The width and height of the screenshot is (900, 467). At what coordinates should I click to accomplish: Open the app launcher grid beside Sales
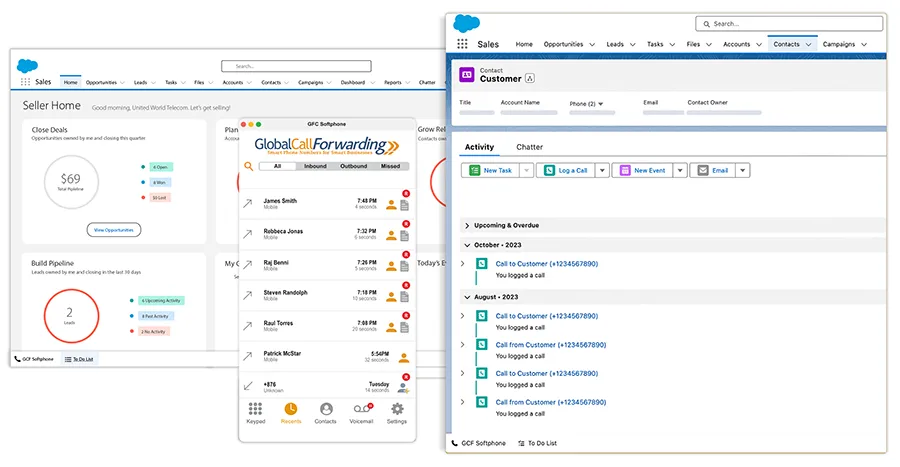(x=462, y=45)
